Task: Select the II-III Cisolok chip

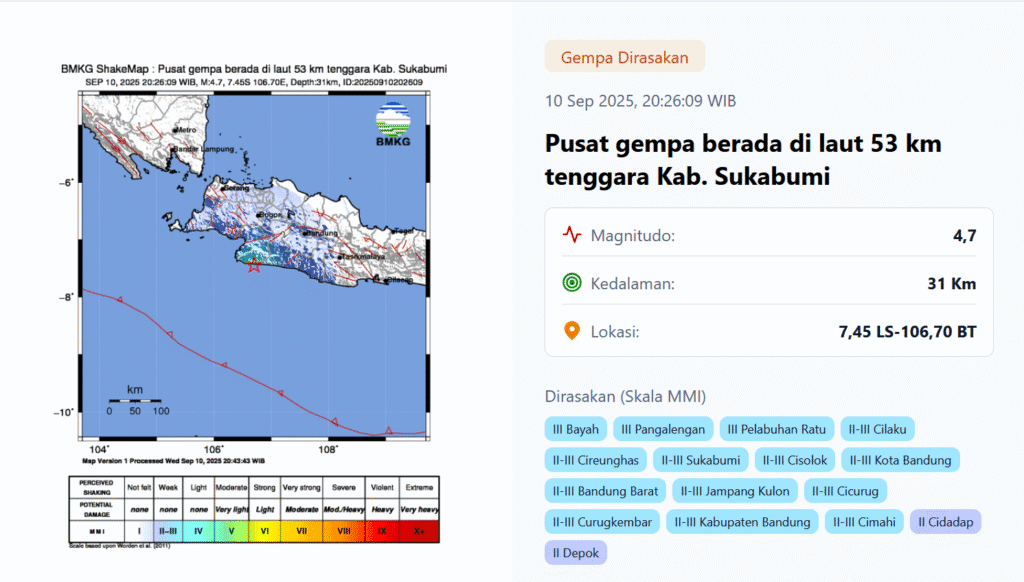Action: tap(795, 460)
